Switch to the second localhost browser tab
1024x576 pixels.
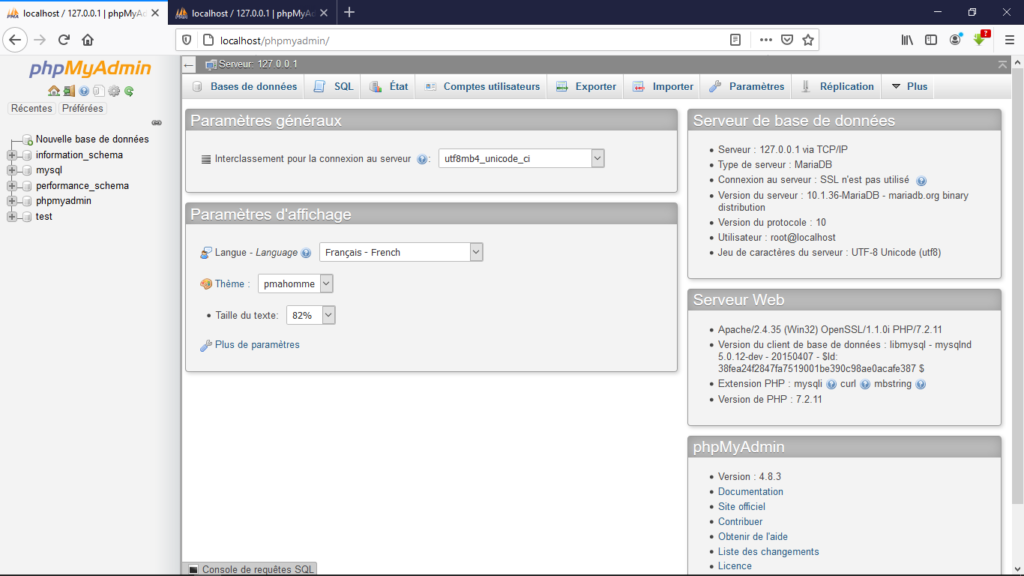click(x=251, y=13)
